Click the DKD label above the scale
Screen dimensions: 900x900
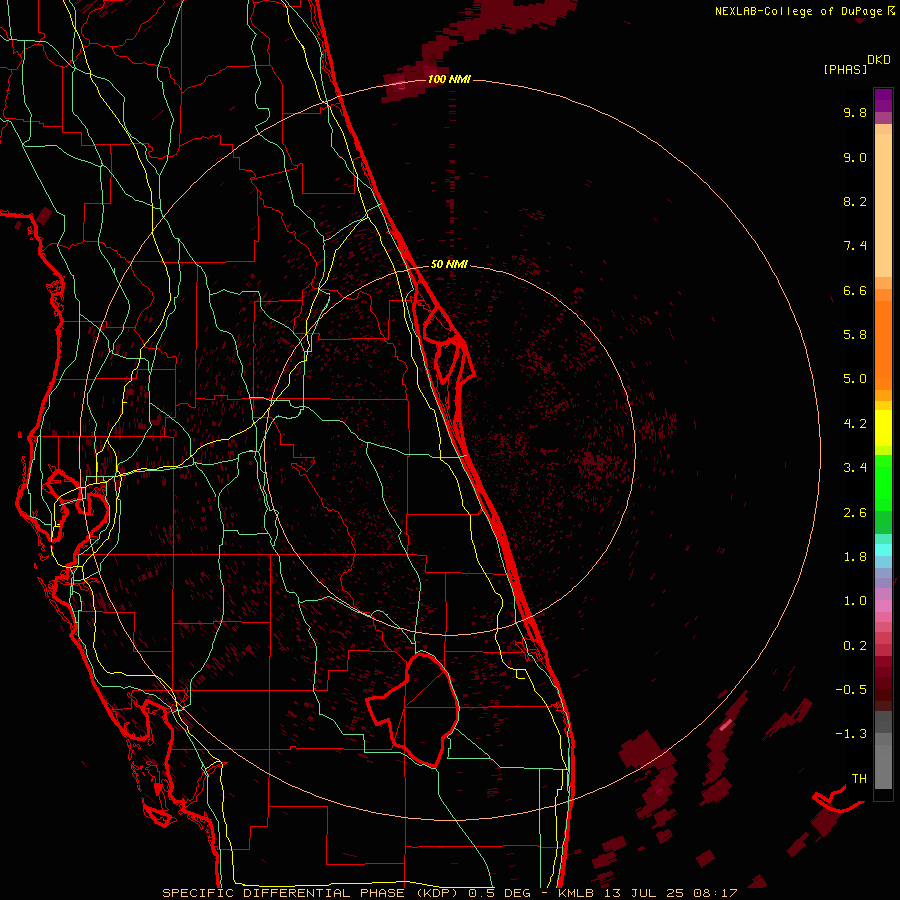879,60
